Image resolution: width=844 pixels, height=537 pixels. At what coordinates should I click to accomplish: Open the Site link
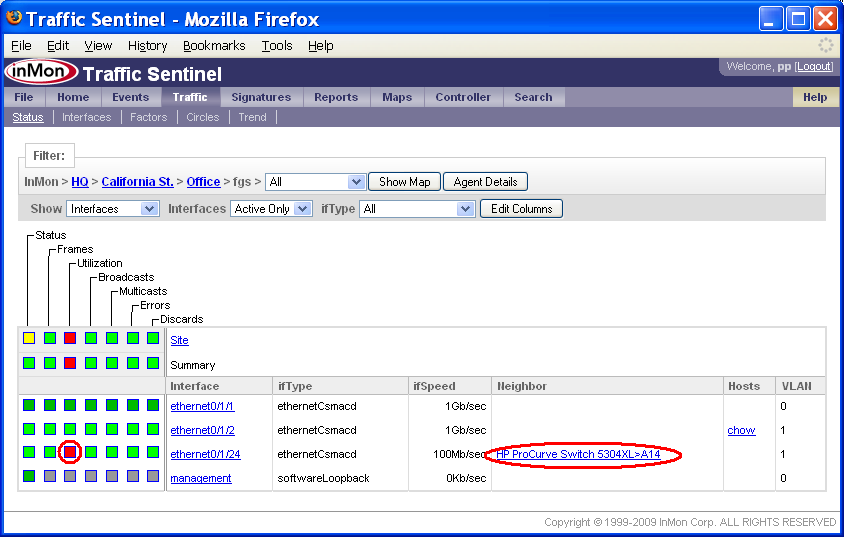click(179, 340)
